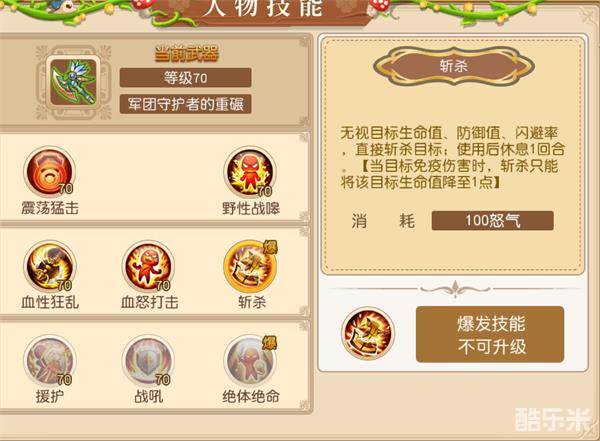Screen dimensions: 600x441
Task: Click the 斩杀 icon beside upgrade button
Action: [x=368, y=333]
